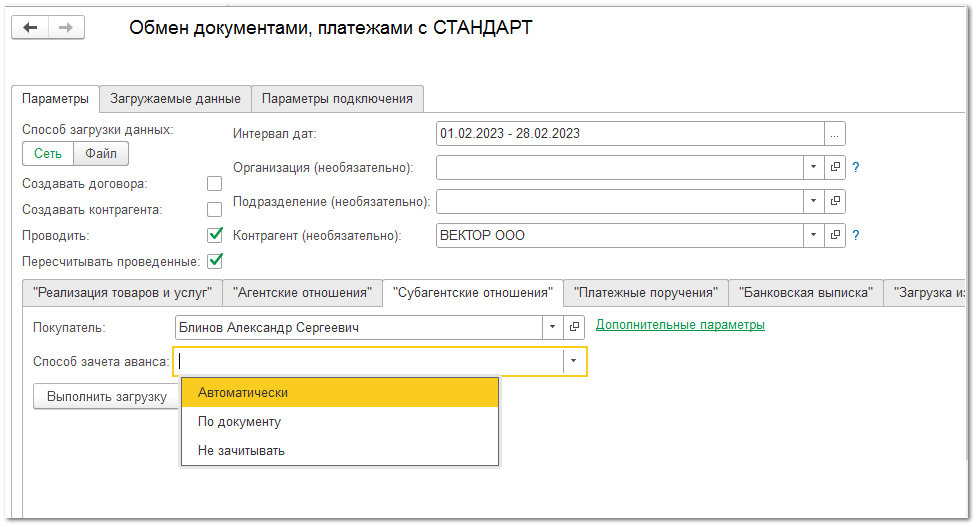Click the forward navigation arrow

coord(66,27)
